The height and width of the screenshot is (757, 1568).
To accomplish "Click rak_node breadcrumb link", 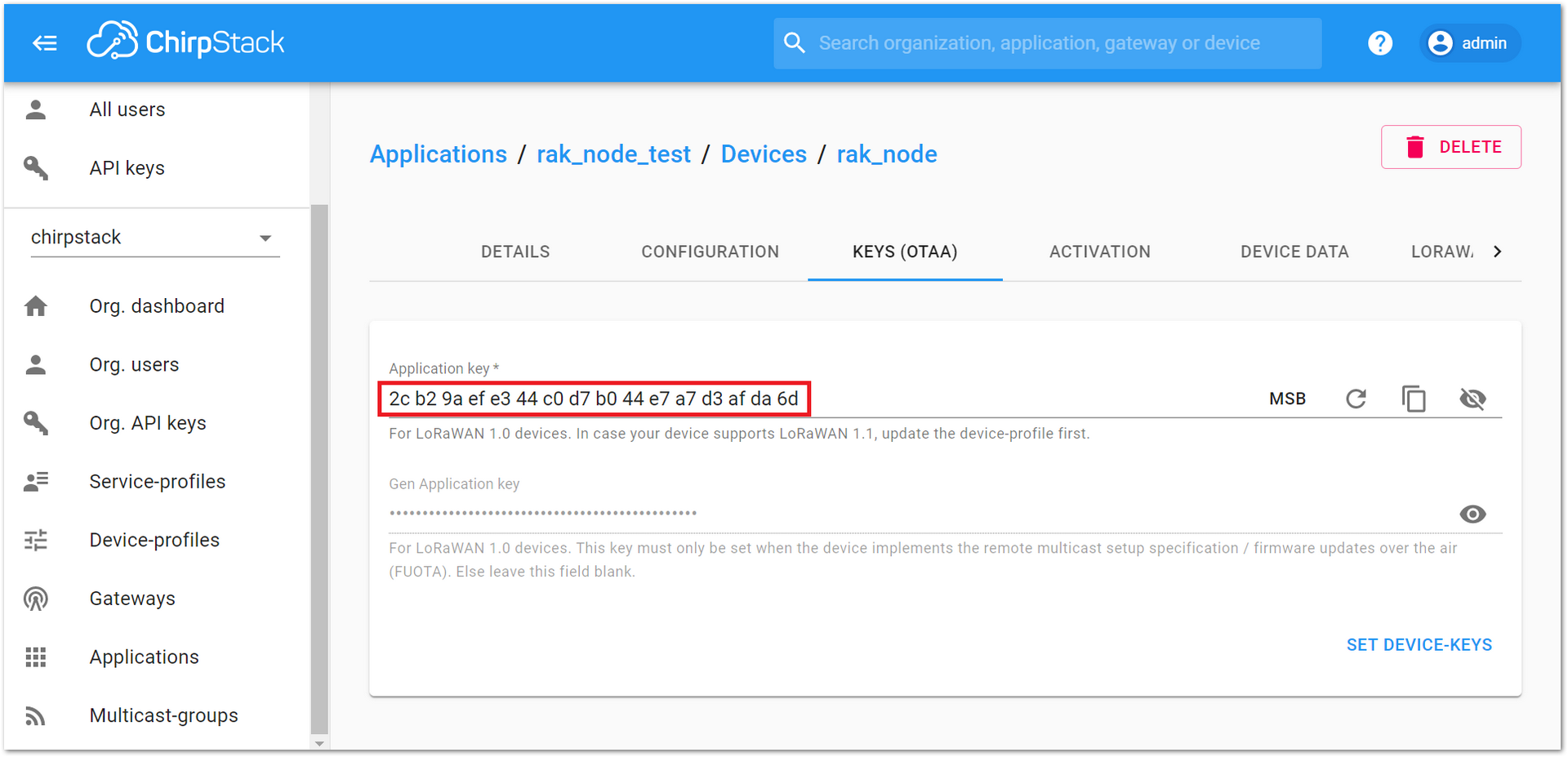I will pos(887,154).
